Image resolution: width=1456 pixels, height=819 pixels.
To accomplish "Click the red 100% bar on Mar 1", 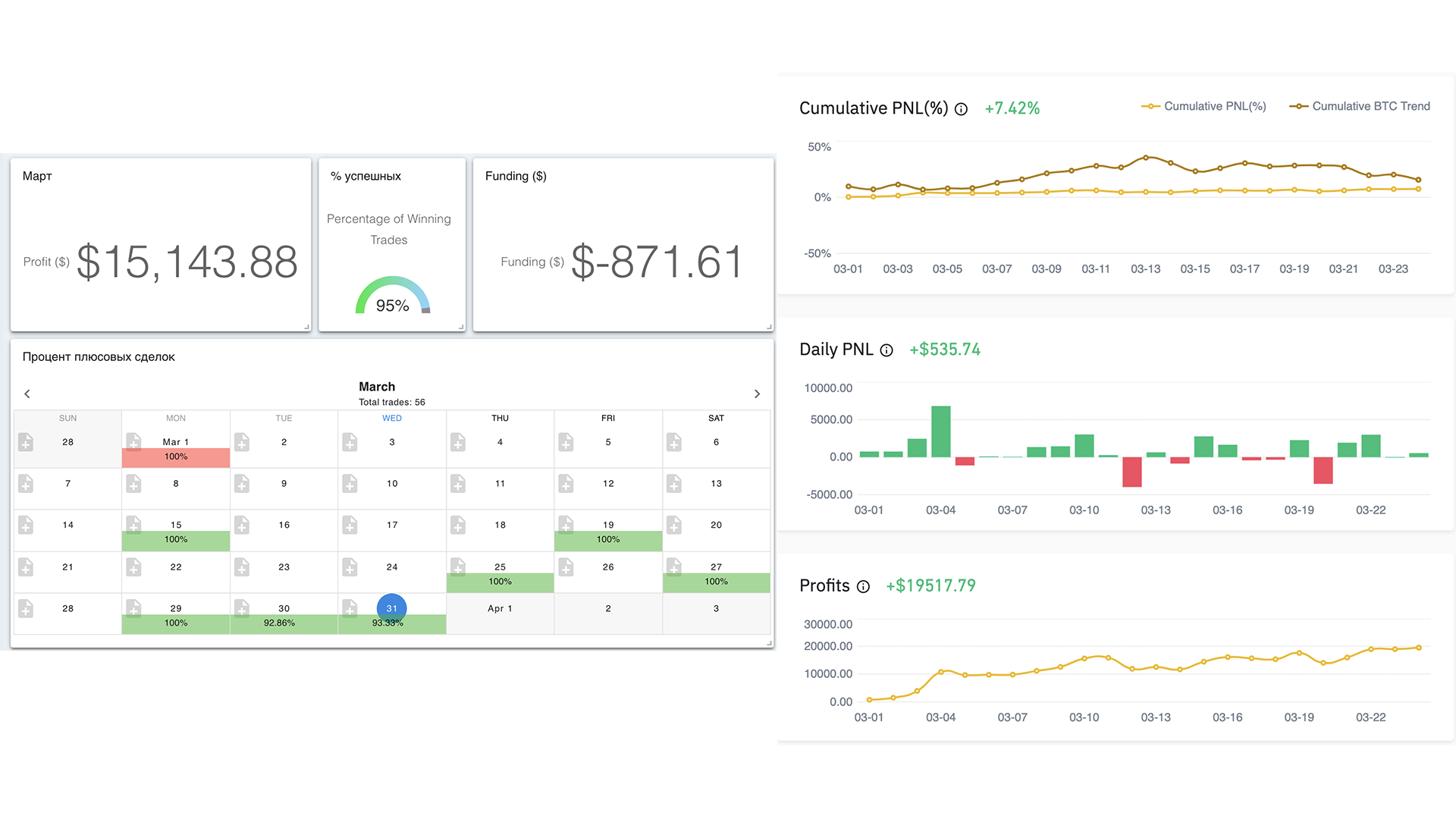I will click(x=176, y=457).
